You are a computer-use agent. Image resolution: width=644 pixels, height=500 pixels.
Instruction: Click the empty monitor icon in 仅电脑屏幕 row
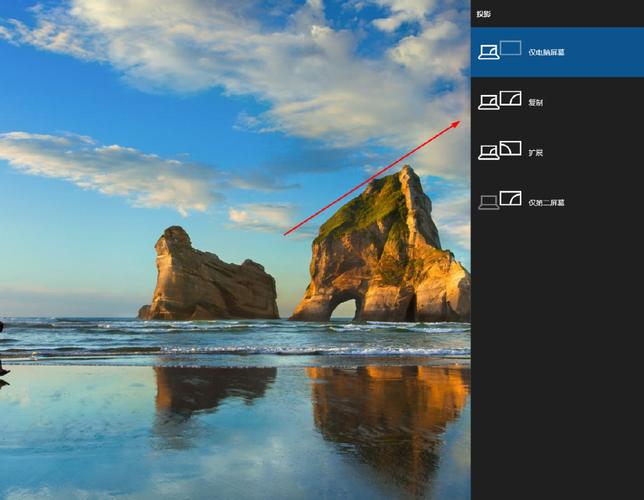[511, 48]
